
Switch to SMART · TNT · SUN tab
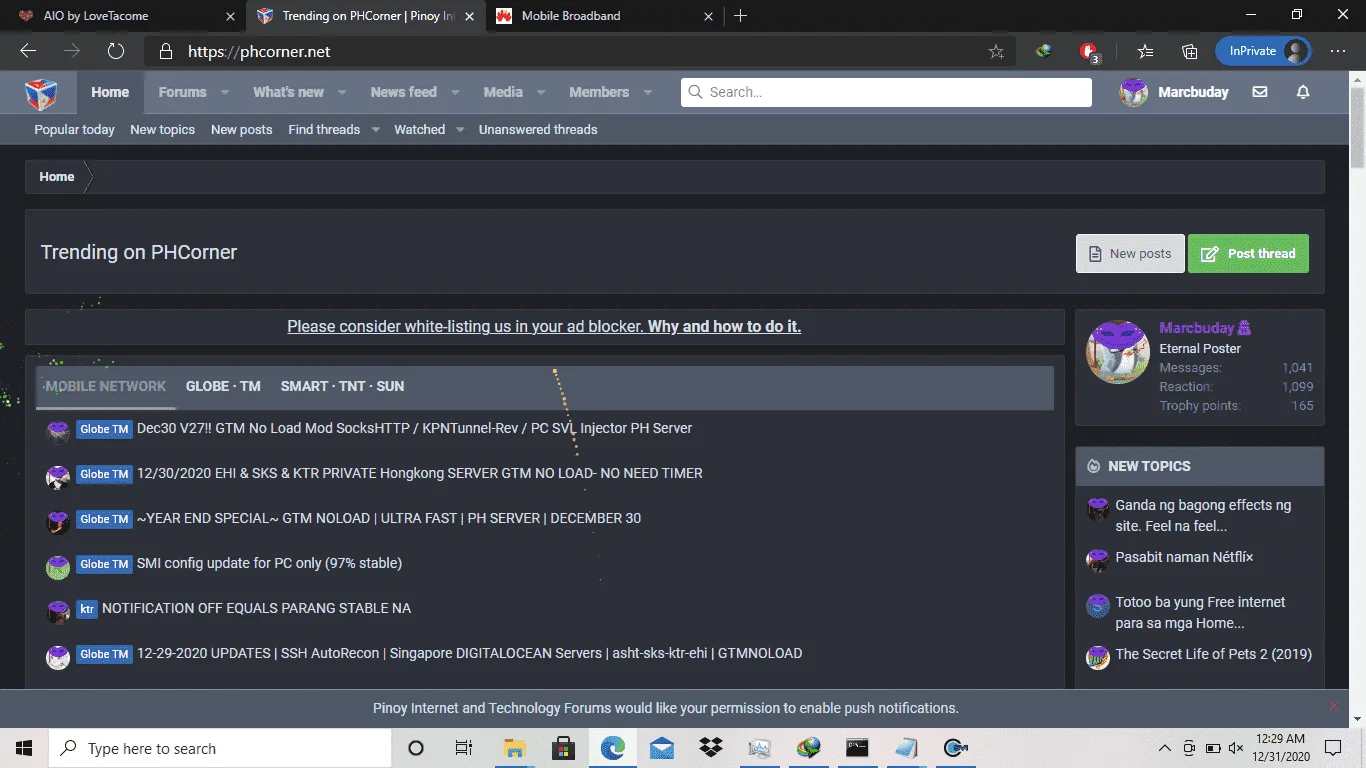(x=343, y=386)
